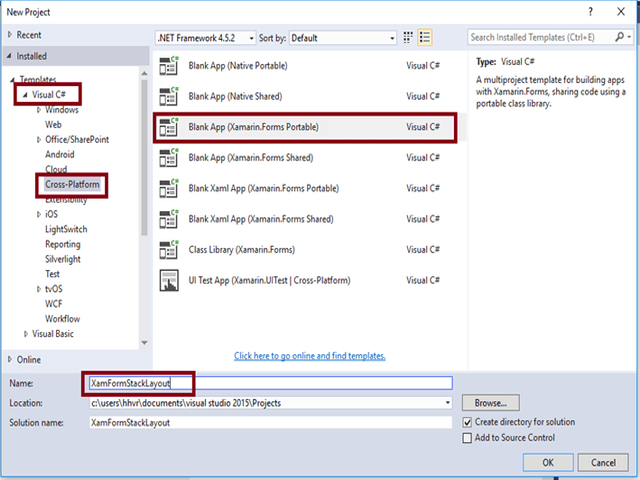Image resolution: width=640 pixels, height=480 pixels.
Task: Expand the Online section
Action: pyautogui.click(x=10, y=360)
